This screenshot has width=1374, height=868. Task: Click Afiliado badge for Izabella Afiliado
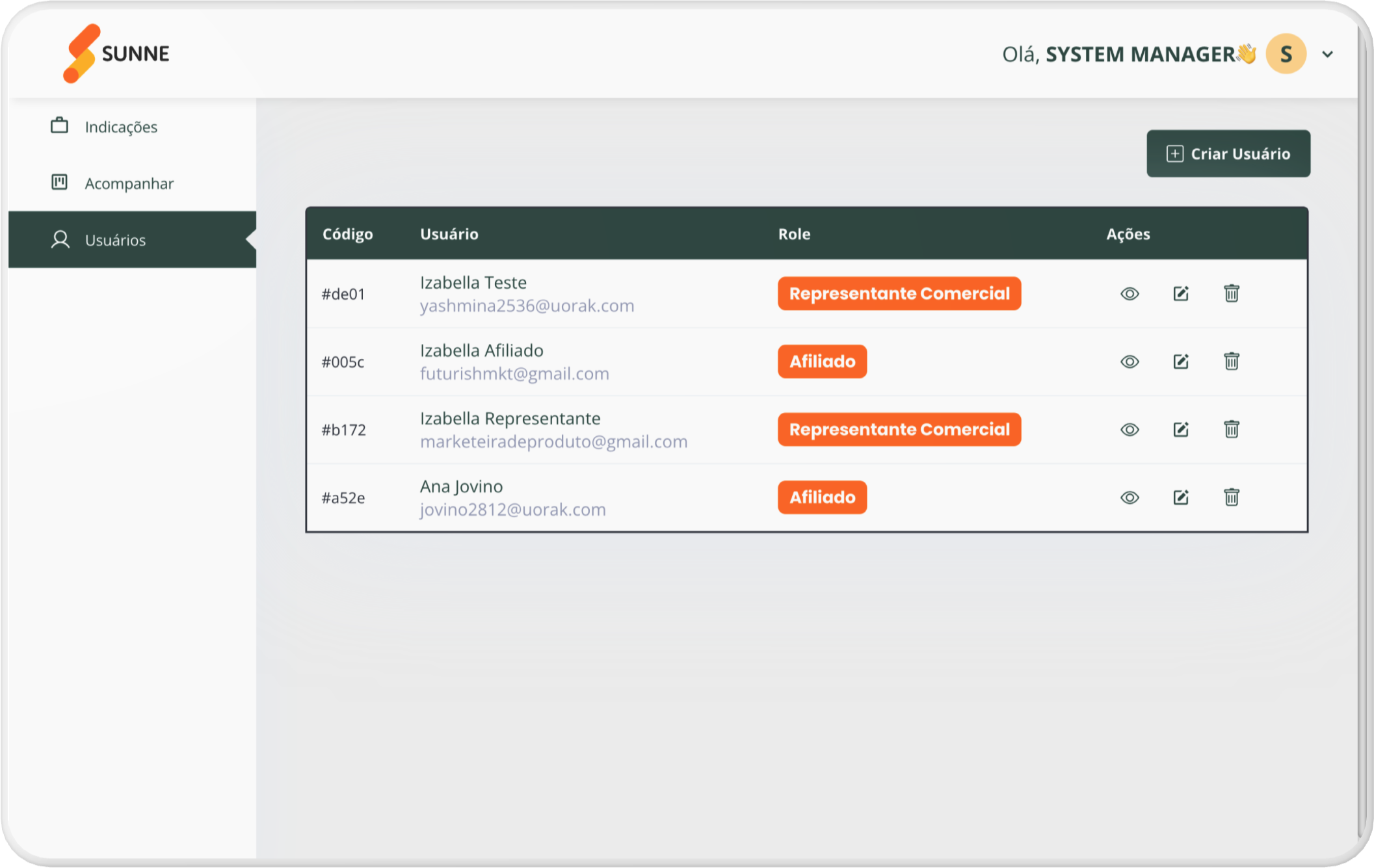coord(822,362)
